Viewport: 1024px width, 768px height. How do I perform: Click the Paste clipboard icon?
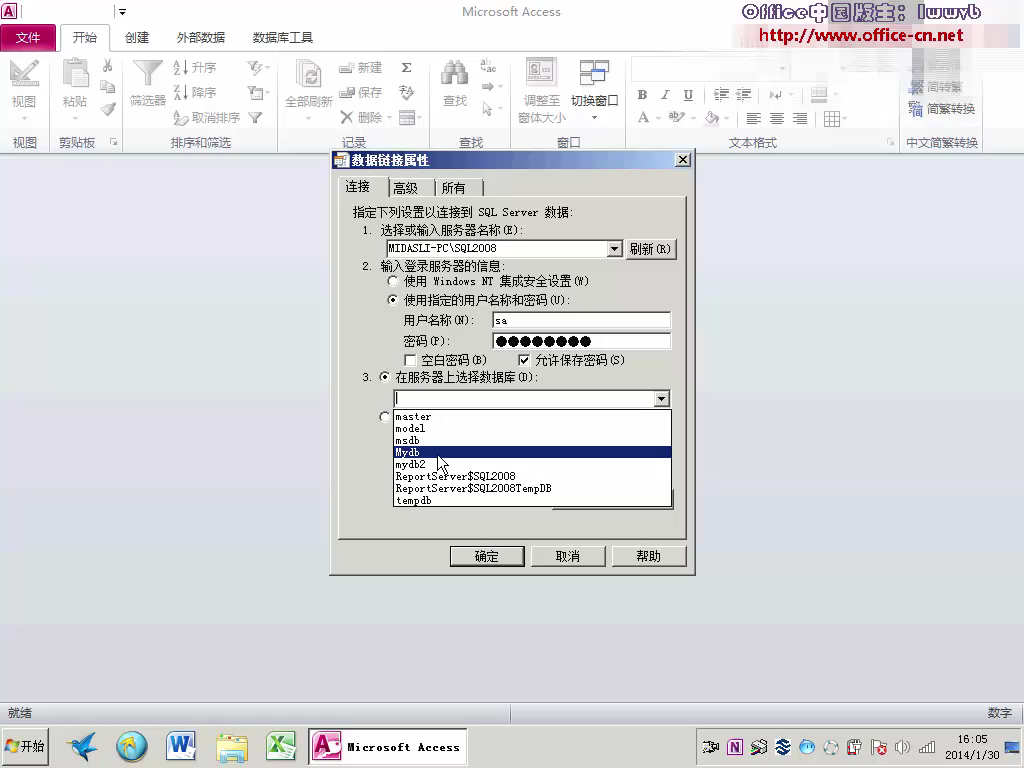click(x=75, y=73)
